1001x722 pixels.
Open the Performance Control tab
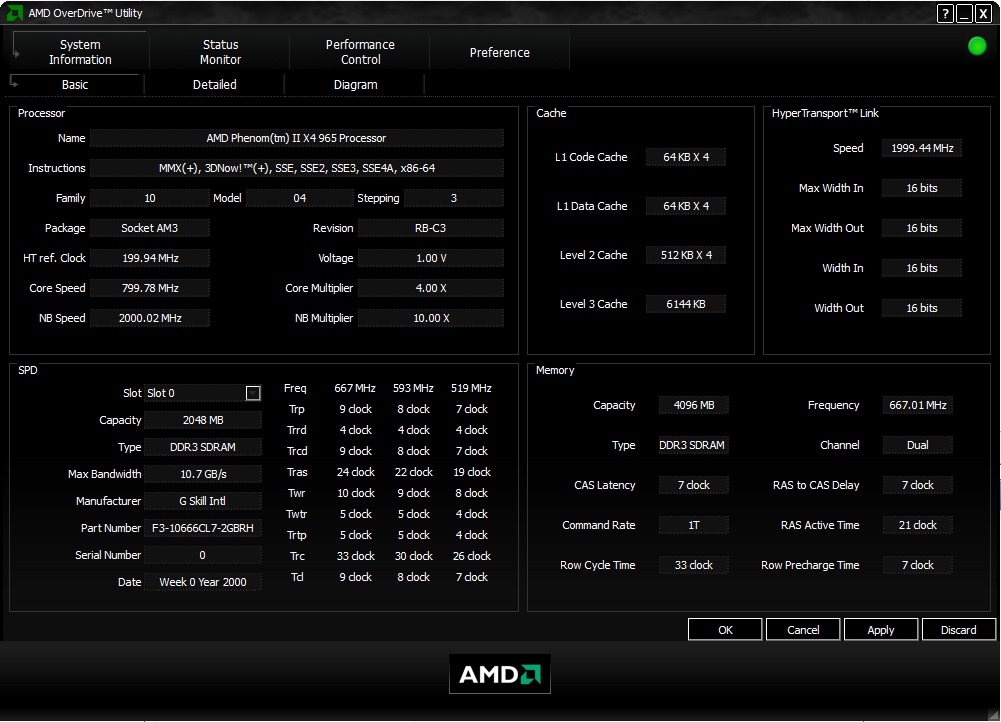click(x=360, y=52)
